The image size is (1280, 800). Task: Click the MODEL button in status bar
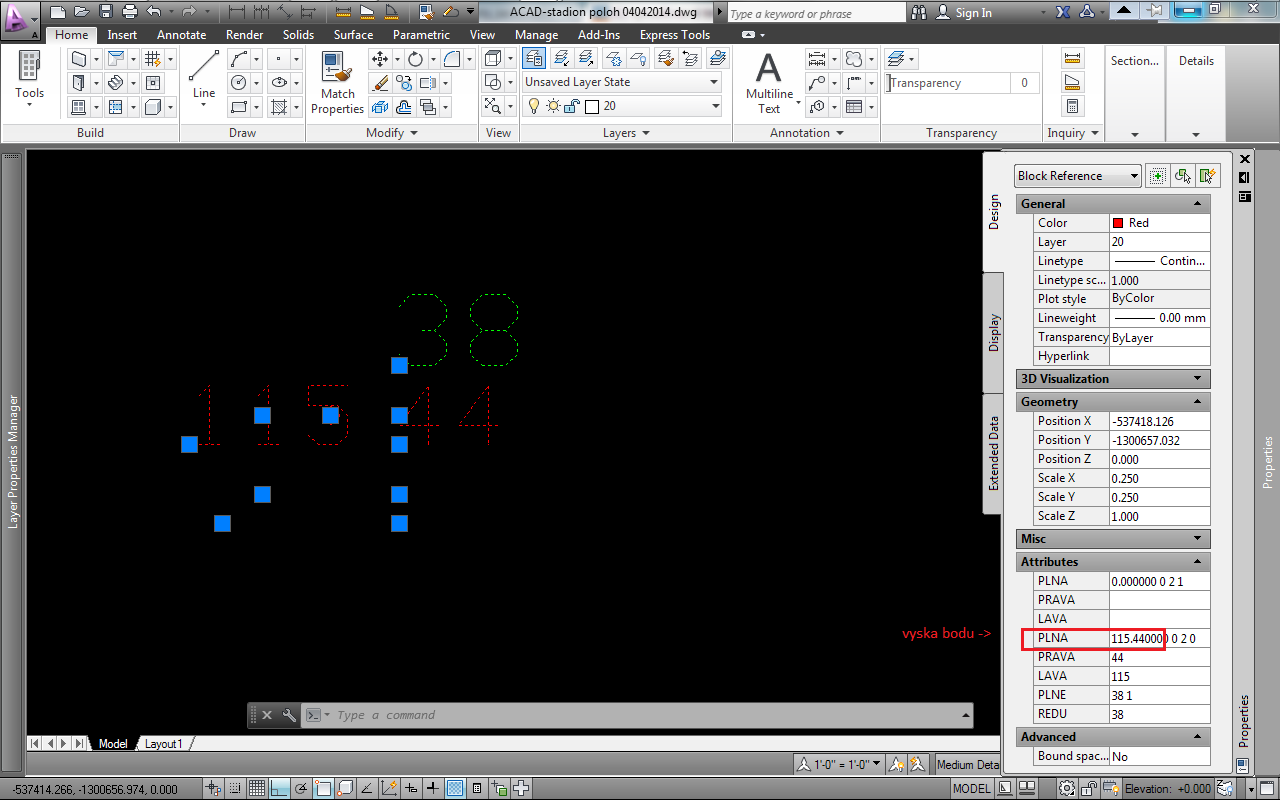pyautogui.click(x=971, y=788)
